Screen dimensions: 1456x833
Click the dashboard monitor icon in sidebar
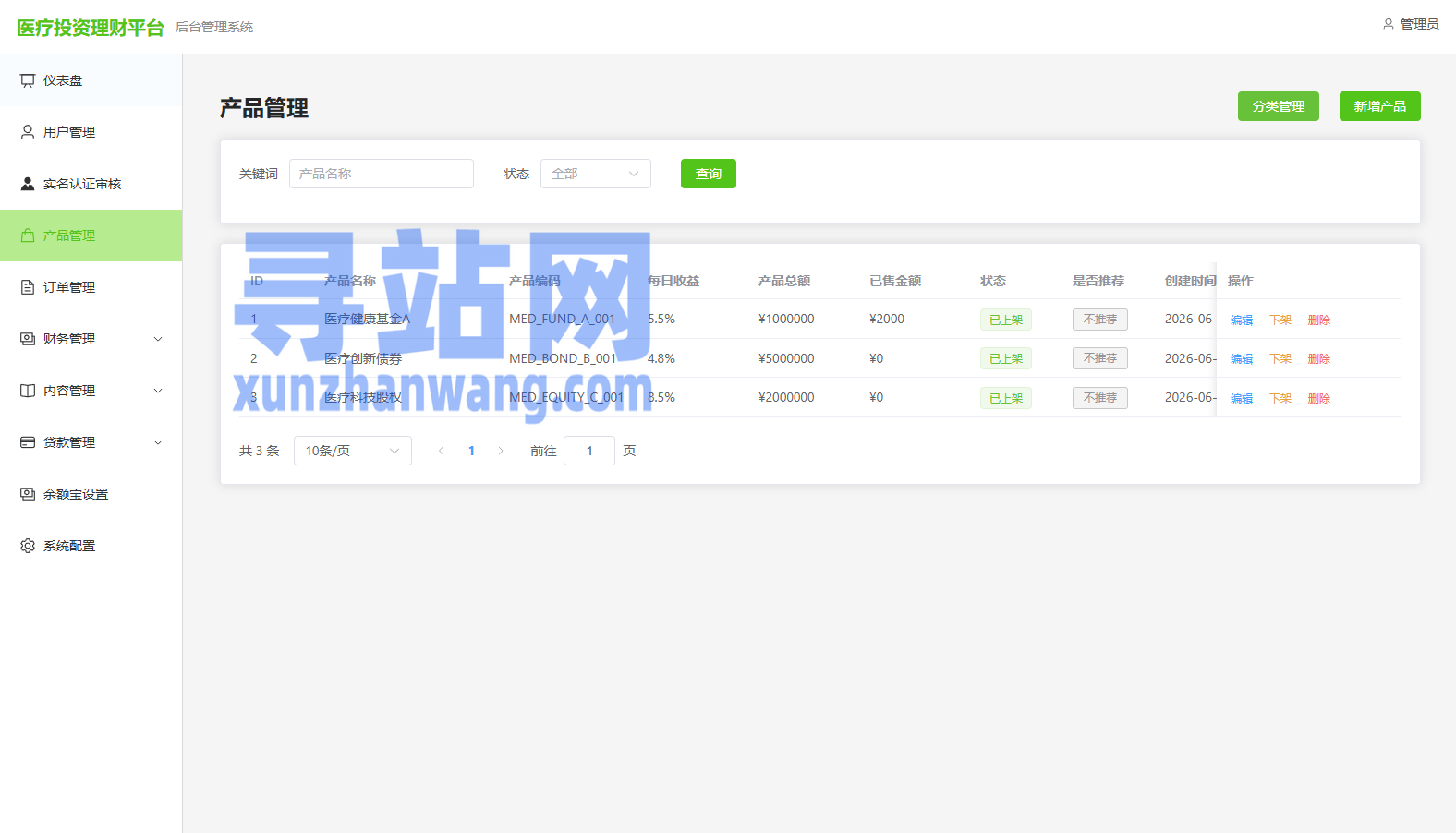pyautogui.click(x=28, y=80)
